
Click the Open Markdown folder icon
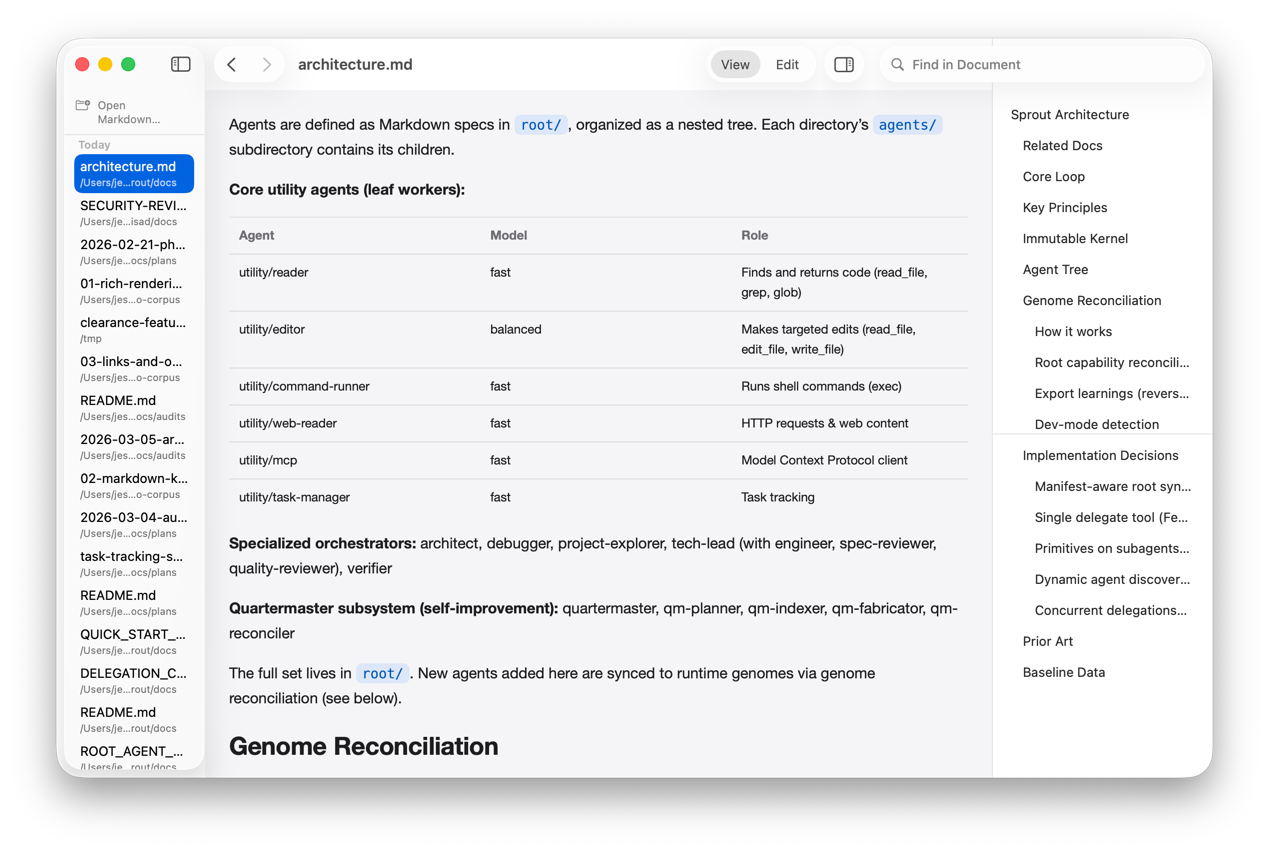coord(83,103)
